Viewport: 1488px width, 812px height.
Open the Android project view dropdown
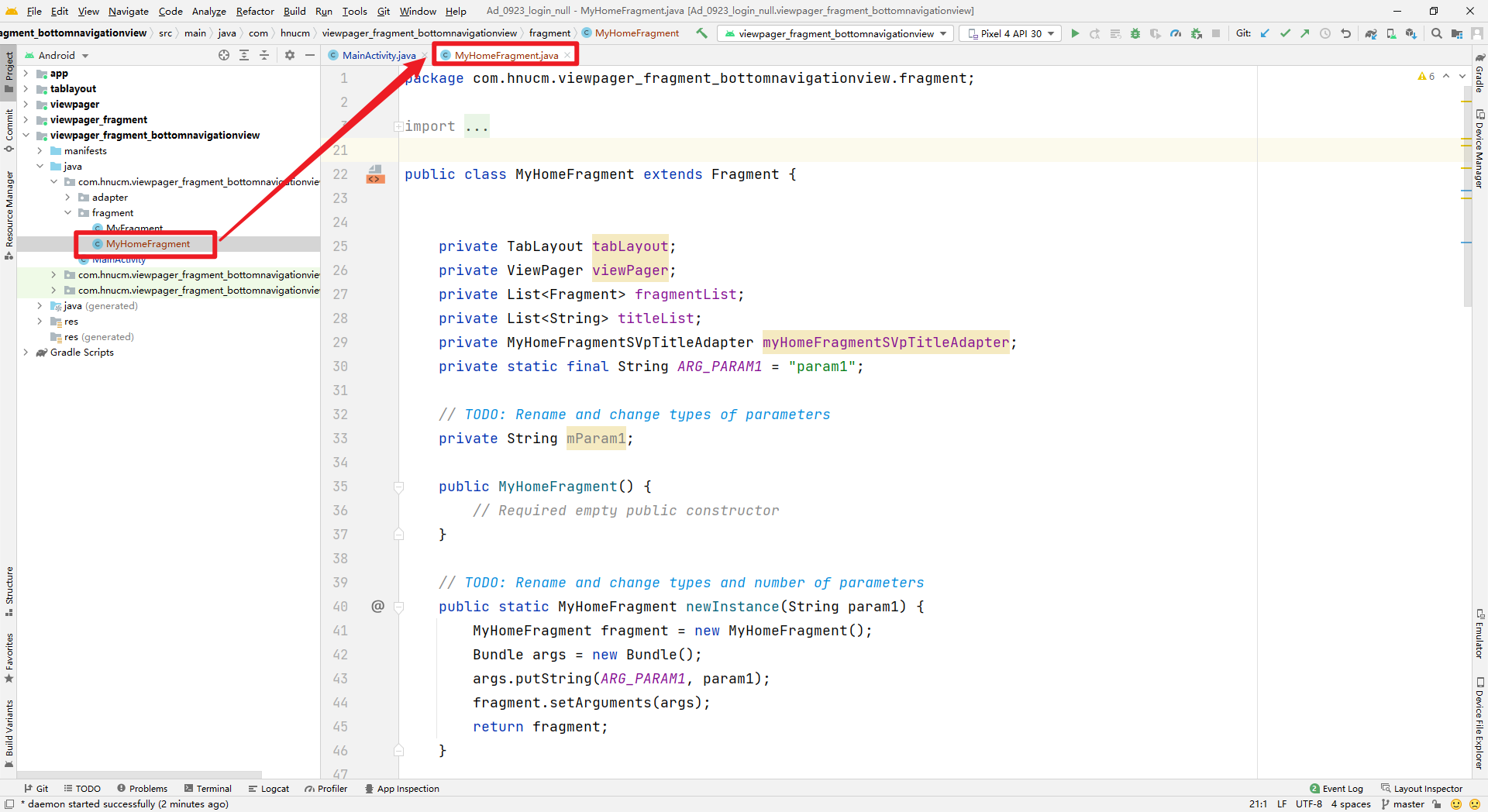(57, 55)
